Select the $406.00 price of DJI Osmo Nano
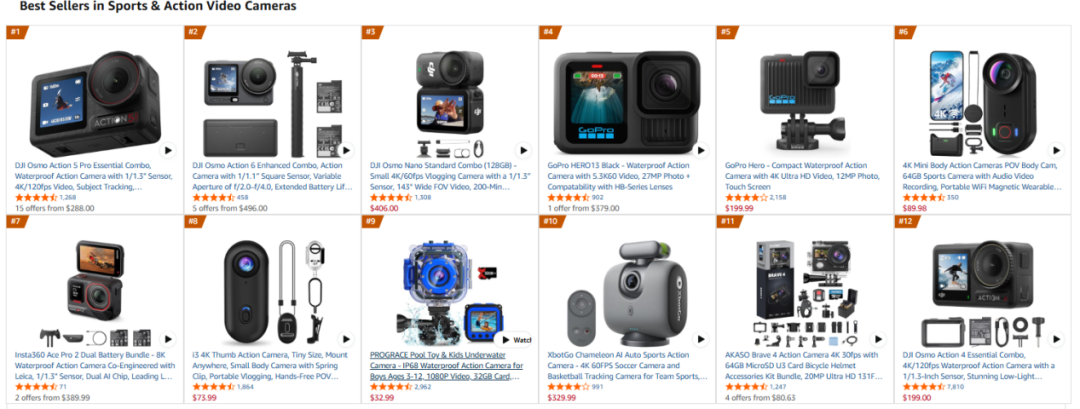 point(384,208)
